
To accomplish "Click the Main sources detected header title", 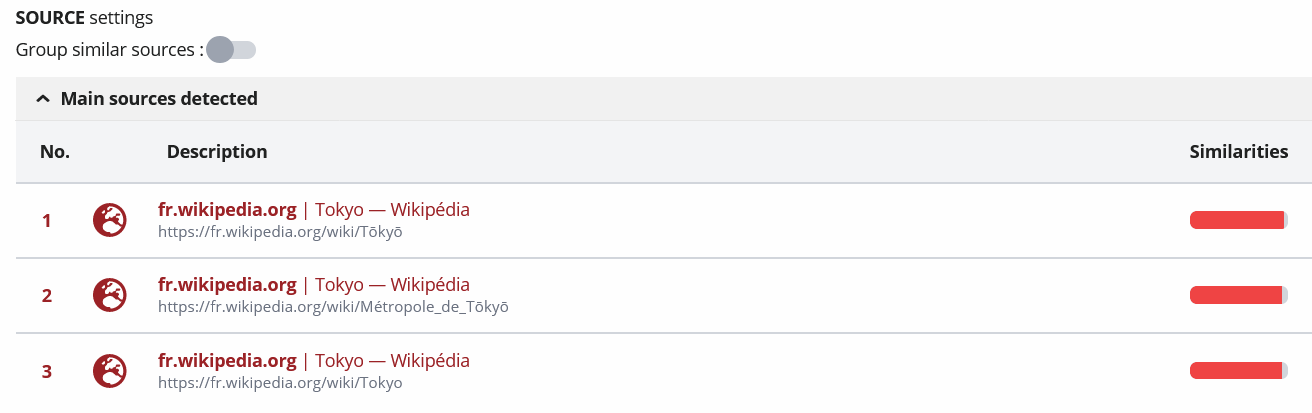I will [x=159, y=99].
